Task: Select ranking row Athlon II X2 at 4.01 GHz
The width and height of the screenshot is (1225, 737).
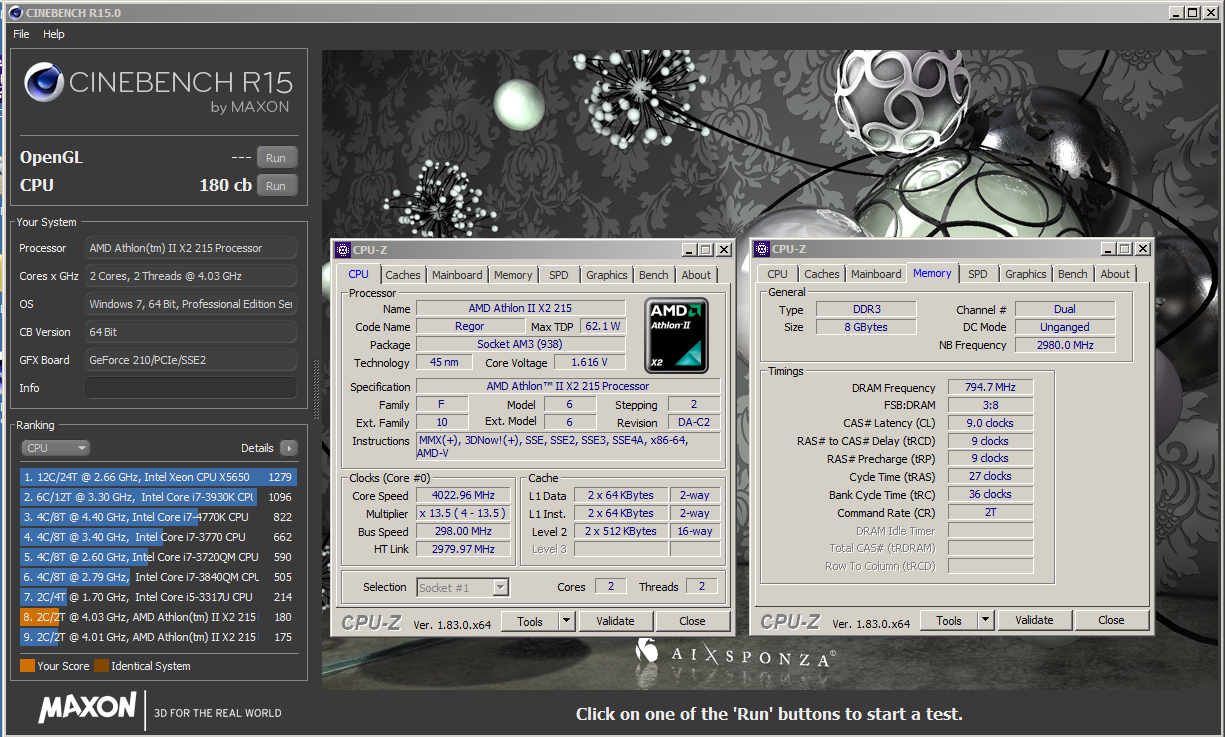Action: (158, 637)
